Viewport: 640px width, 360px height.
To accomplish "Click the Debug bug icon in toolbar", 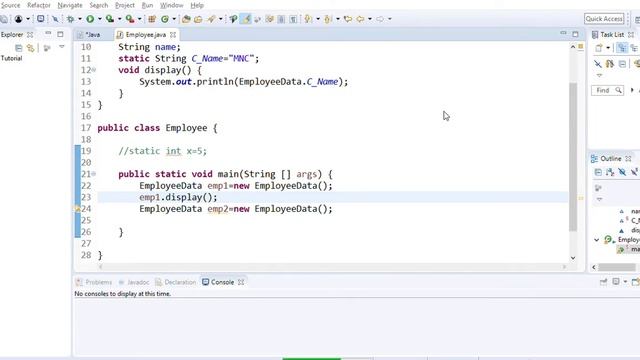I will [x=71, y=19].
